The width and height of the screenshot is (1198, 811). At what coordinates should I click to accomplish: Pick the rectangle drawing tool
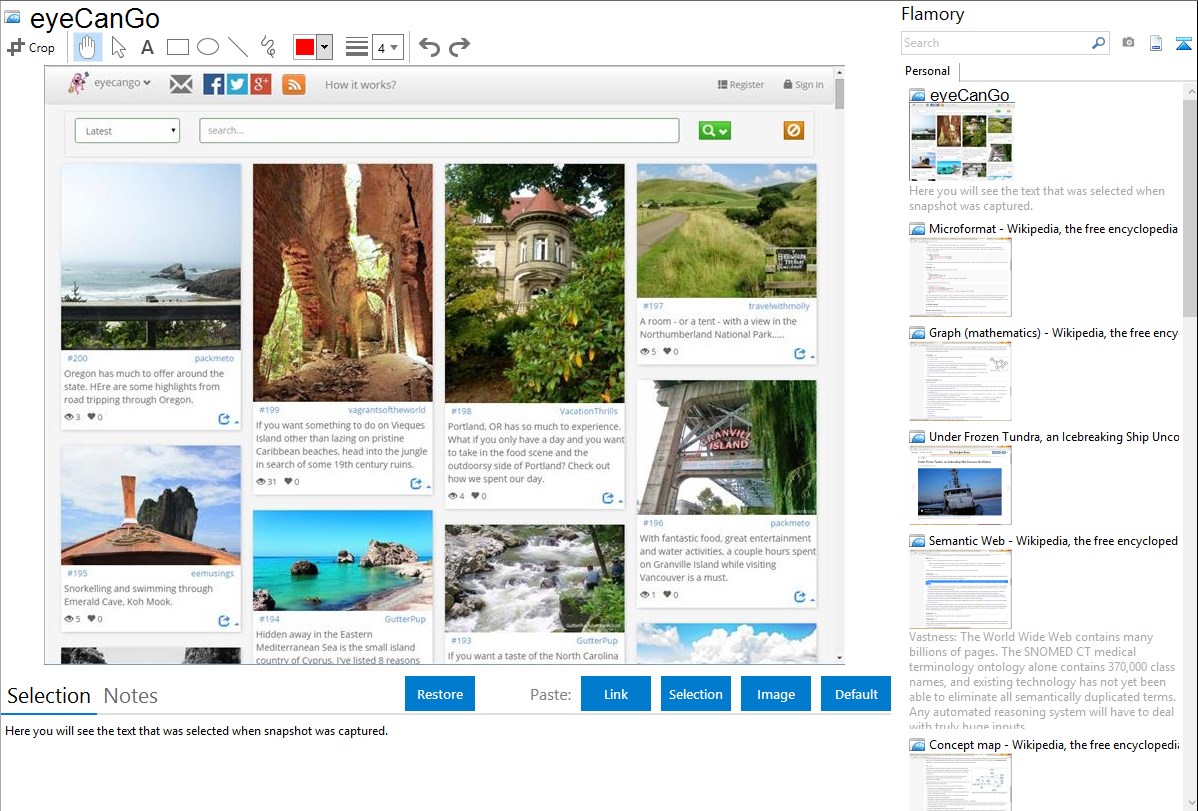coord(177,47)
